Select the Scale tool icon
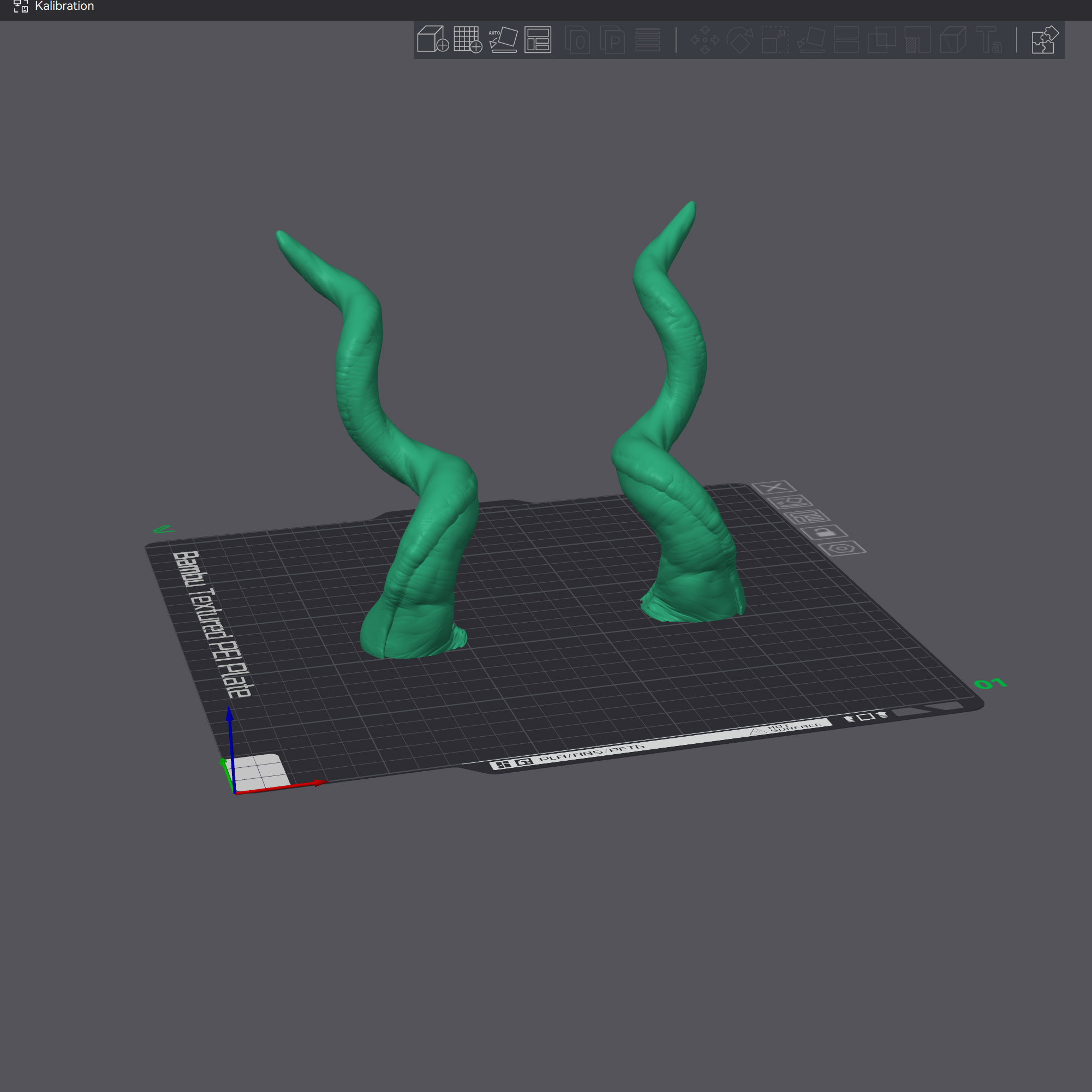This screenshot has height=1092, width=1092. tap(775, 39)
